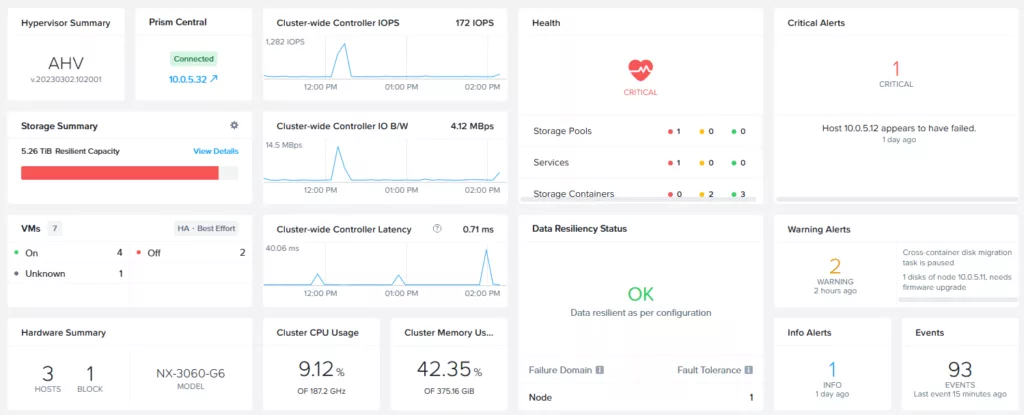Click the Latency help question mark icon

[x=437, y=229]
